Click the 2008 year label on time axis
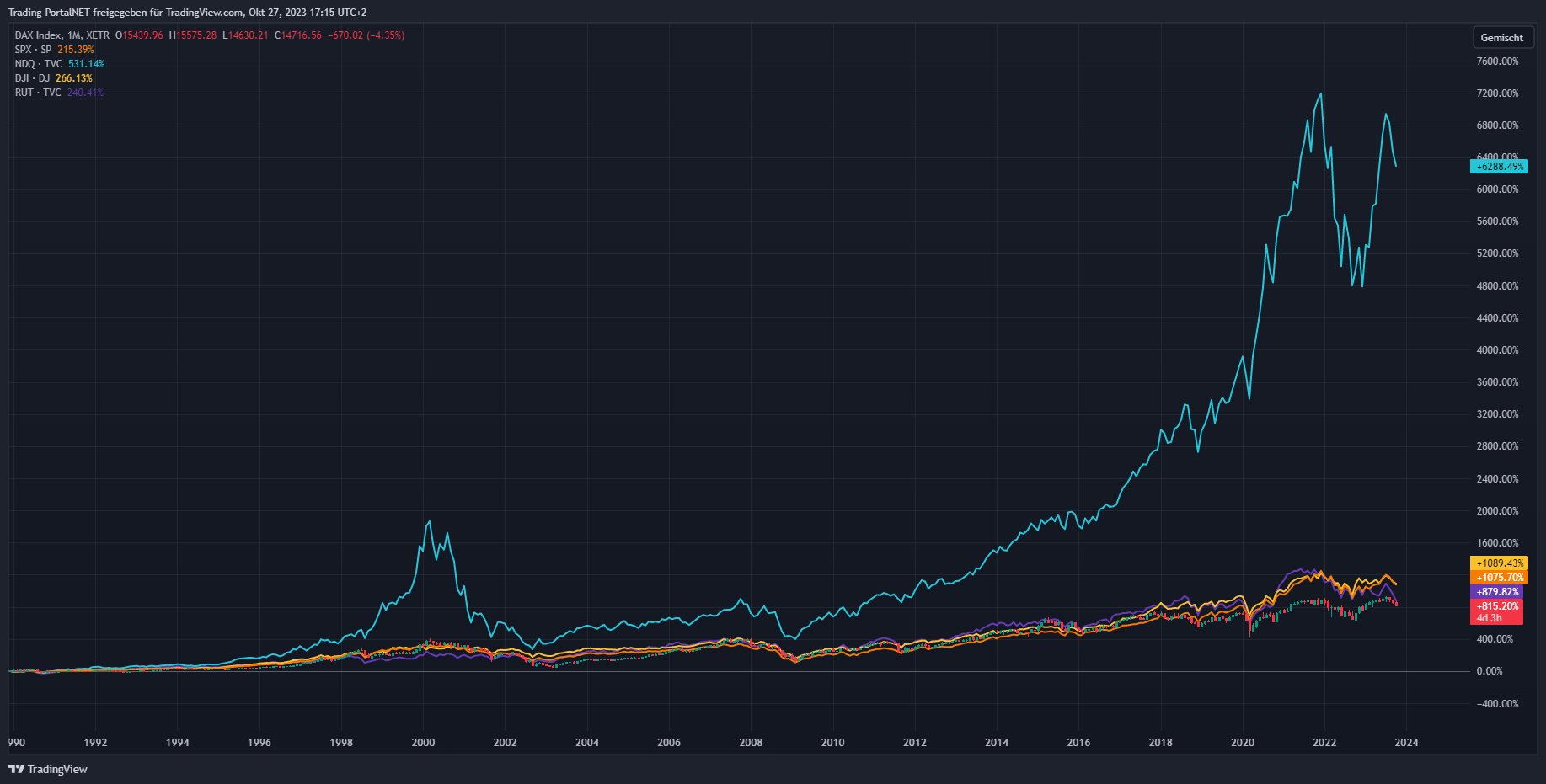 point(751,743)
